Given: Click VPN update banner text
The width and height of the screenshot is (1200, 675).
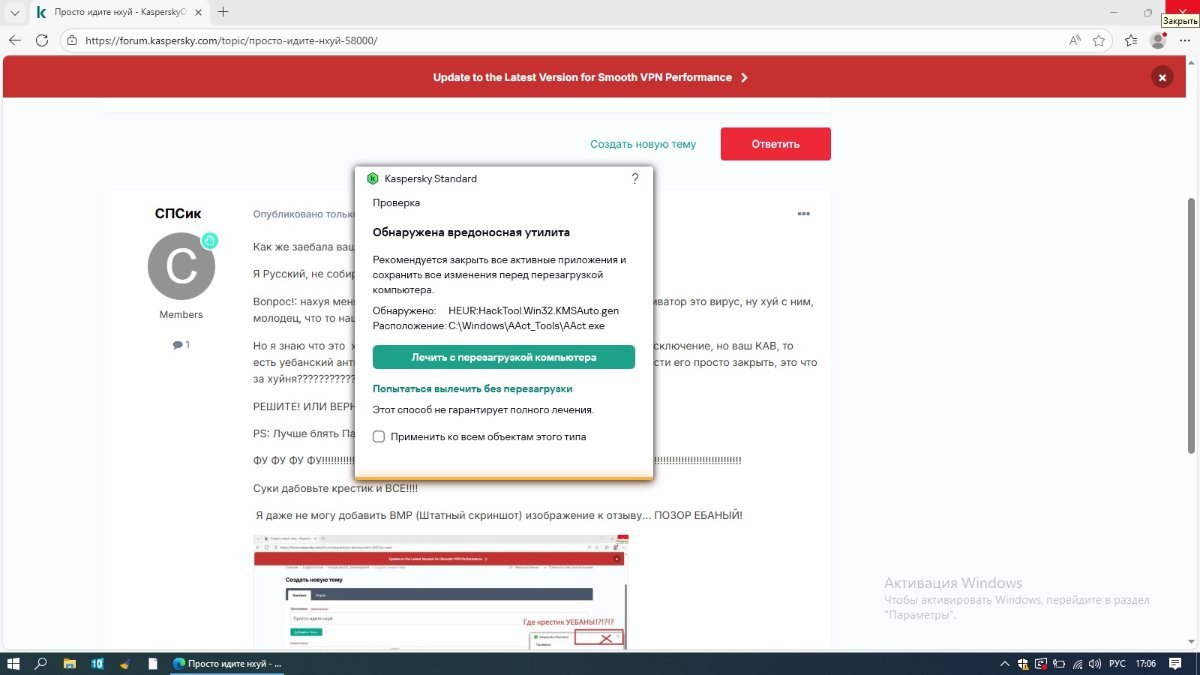Looking at the screenshot, I should click(x=583, y=77).
